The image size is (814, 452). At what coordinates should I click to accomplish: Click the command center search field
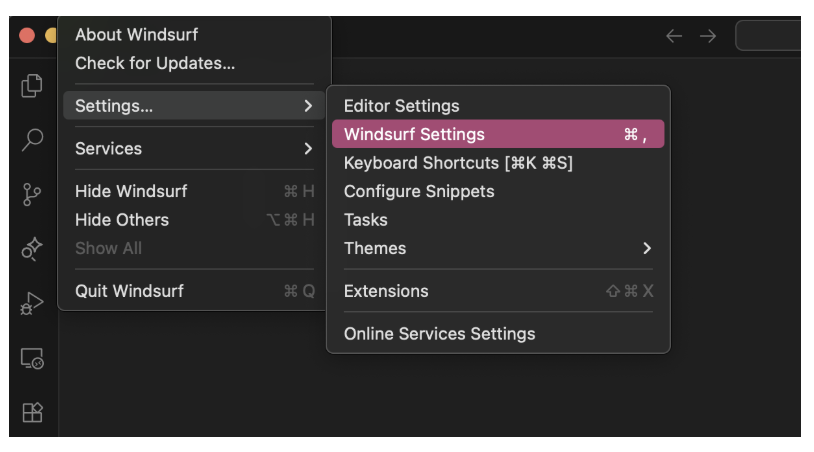click(768, 36)
